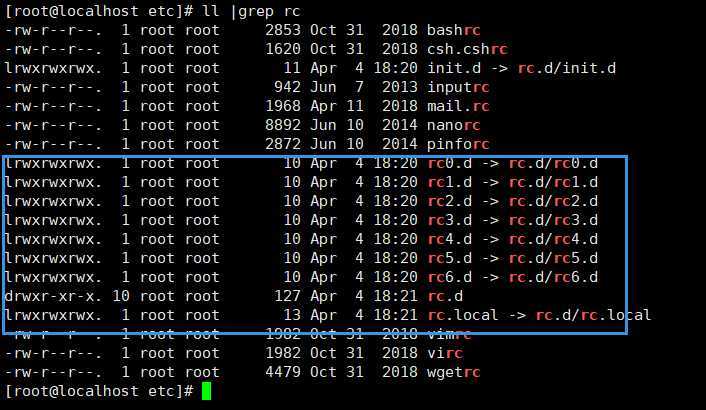Click the green cursor block at the prompt
Screen dimensions: 706x410
[207, 391]
